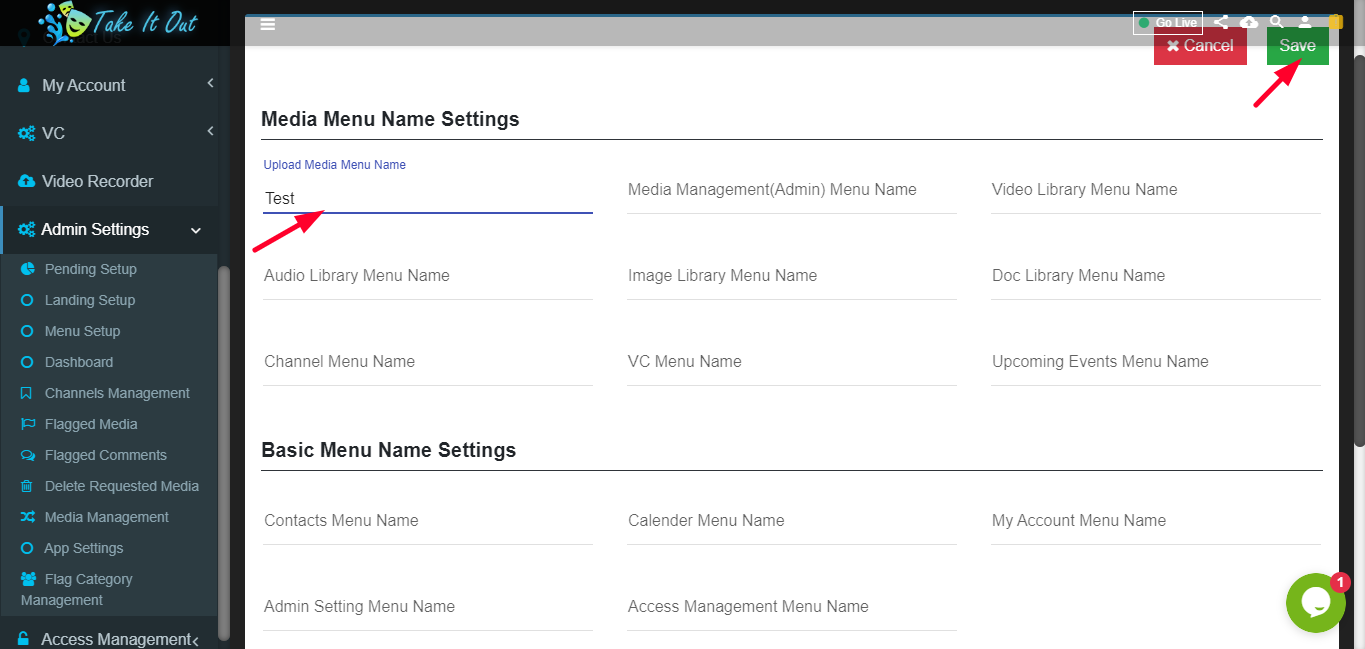The width and height of the screenshot is (1365, 649).
Task: Click Video Library Menu Name field
Action: pos(1156,190)
